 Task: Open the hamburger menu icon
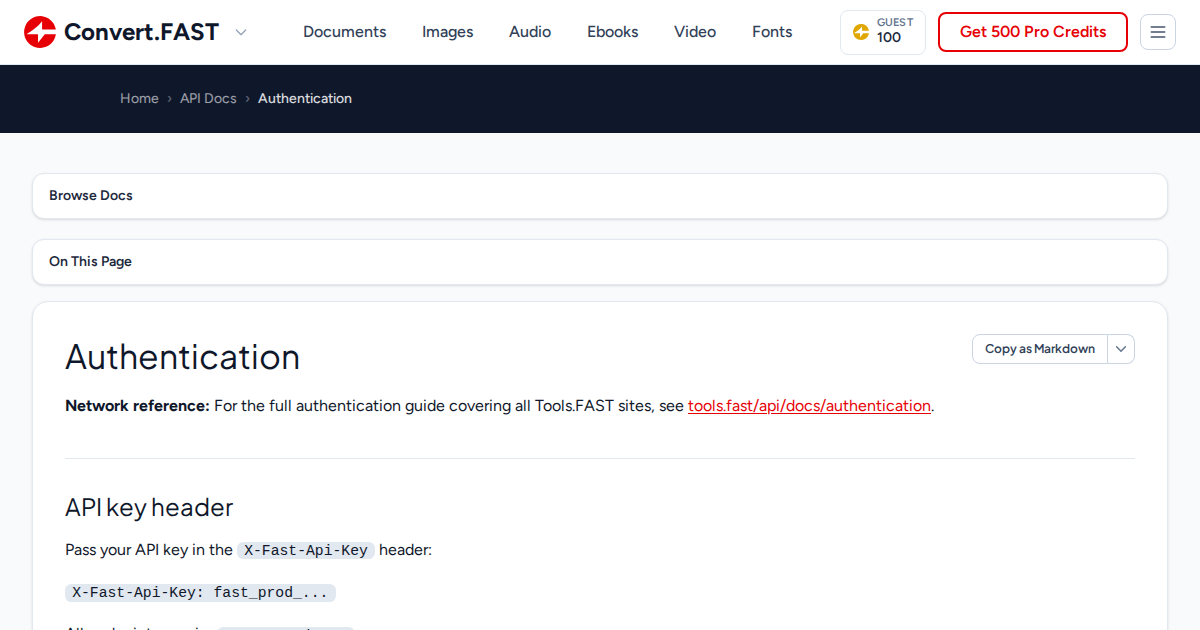[x=1158, y=32]
